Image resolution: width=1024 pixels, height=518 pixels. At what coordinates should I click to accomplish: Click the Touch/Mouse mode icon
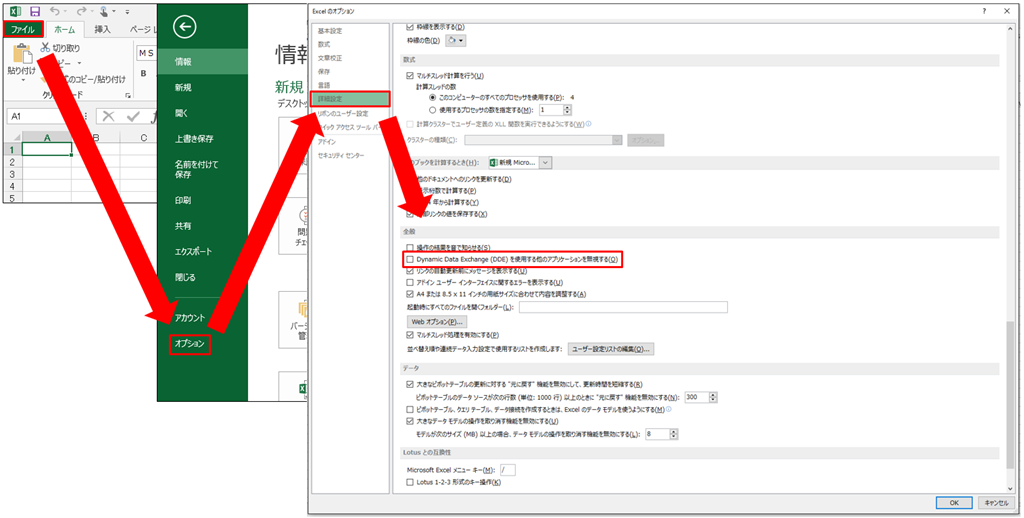104,11
